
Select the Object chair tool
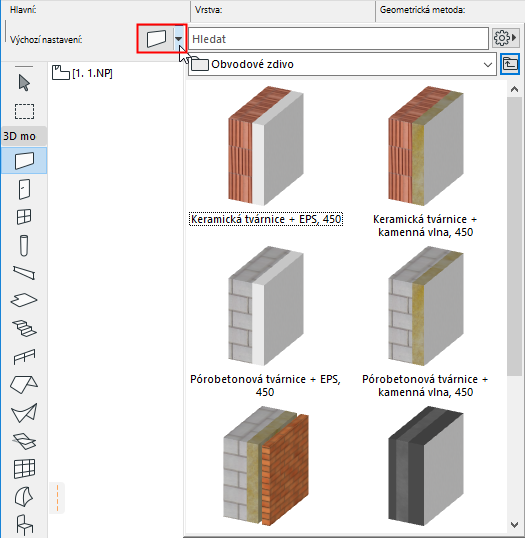tap(24, 525)
